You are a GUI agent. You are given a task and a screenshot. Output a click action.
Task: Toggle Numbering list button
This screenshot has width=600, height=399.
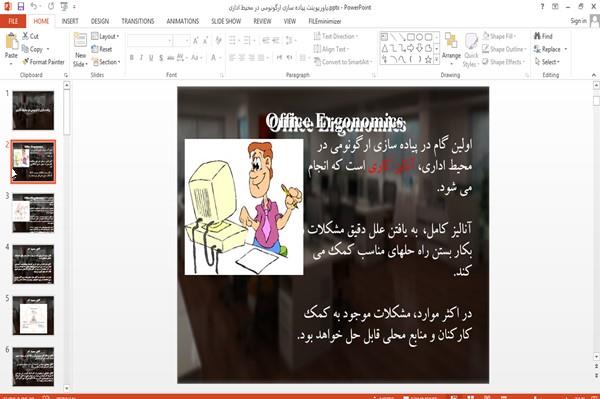[x=248, y=40]
